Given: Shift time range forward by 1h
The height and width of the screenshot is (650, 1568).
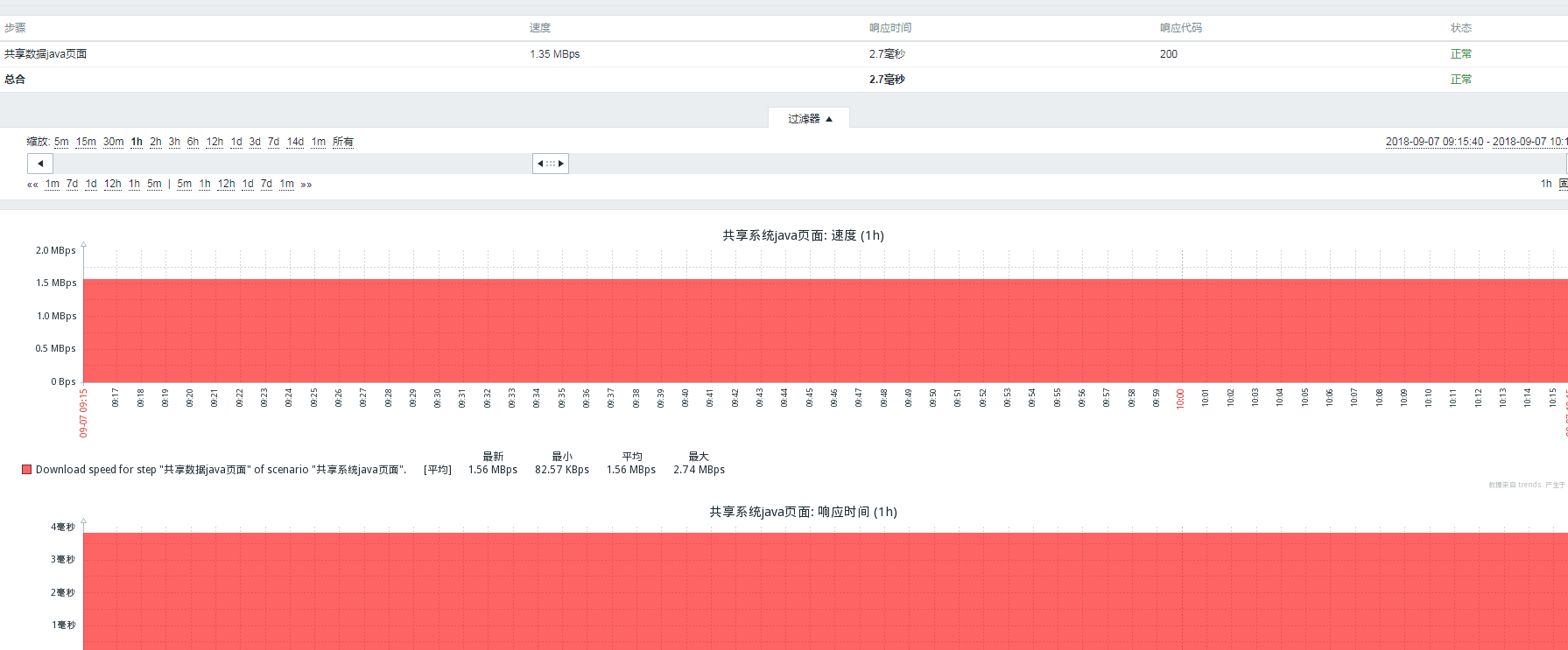Looking at the screenshot, I should click(x=205, y=185).
